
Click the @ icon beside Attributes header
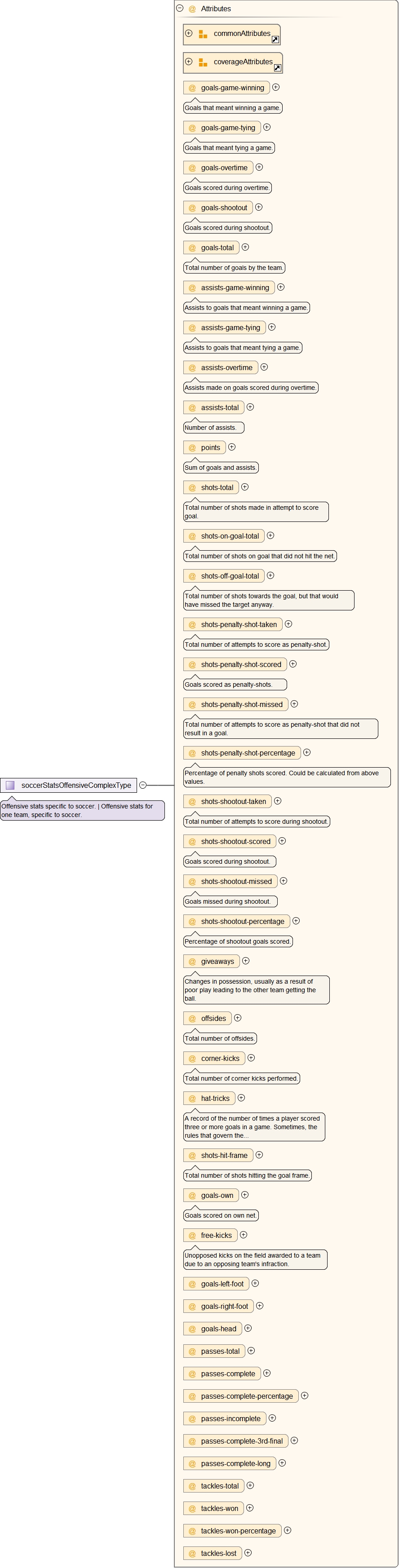point(192,9)
